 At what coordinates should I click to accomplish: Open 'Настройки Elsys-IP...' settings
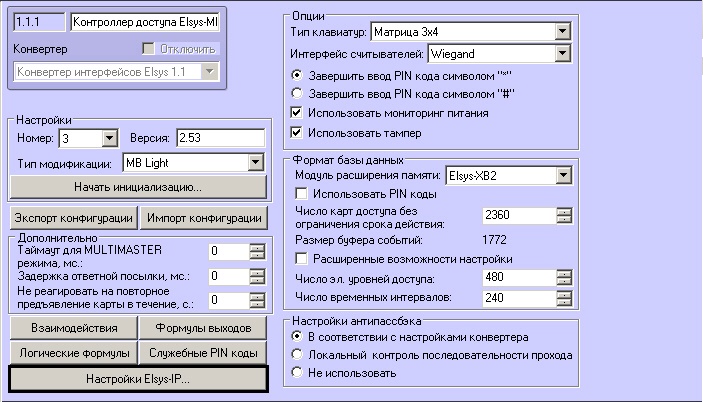coord(138,379)
